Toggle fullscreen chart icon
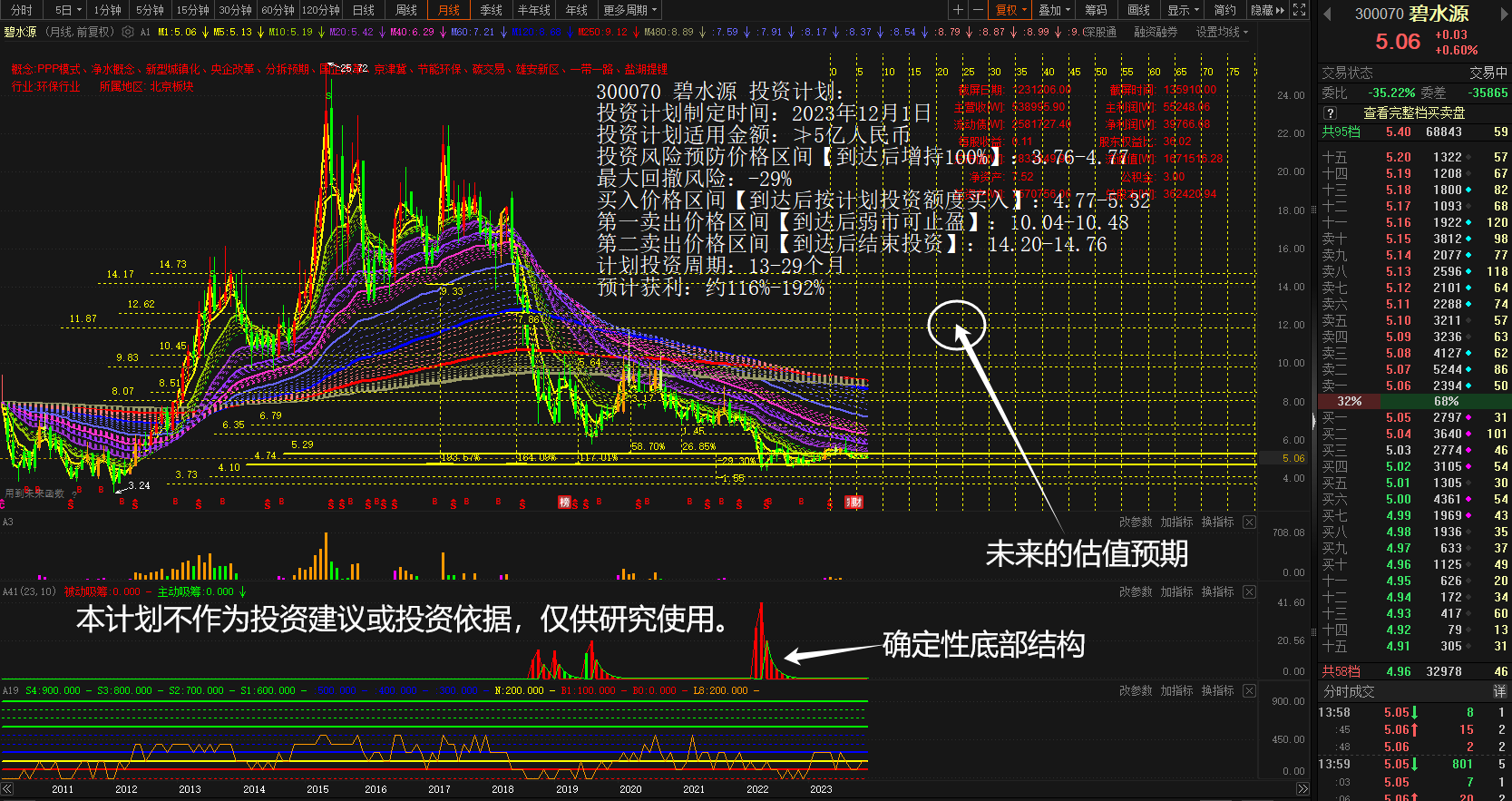This screenshot has height=801, width=1512. tap(1299, 10)
